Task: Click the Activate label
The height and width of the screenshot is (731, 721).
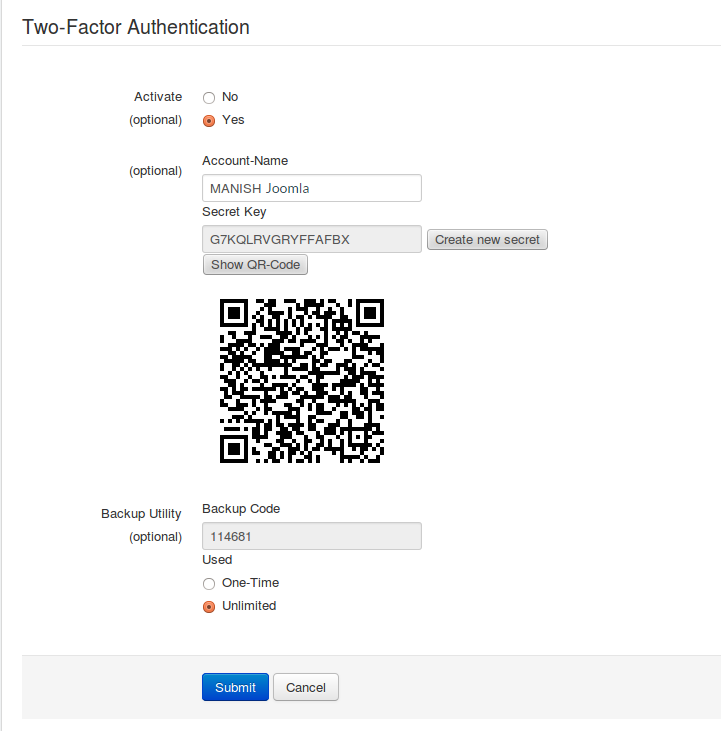Action: click(158, 97)
